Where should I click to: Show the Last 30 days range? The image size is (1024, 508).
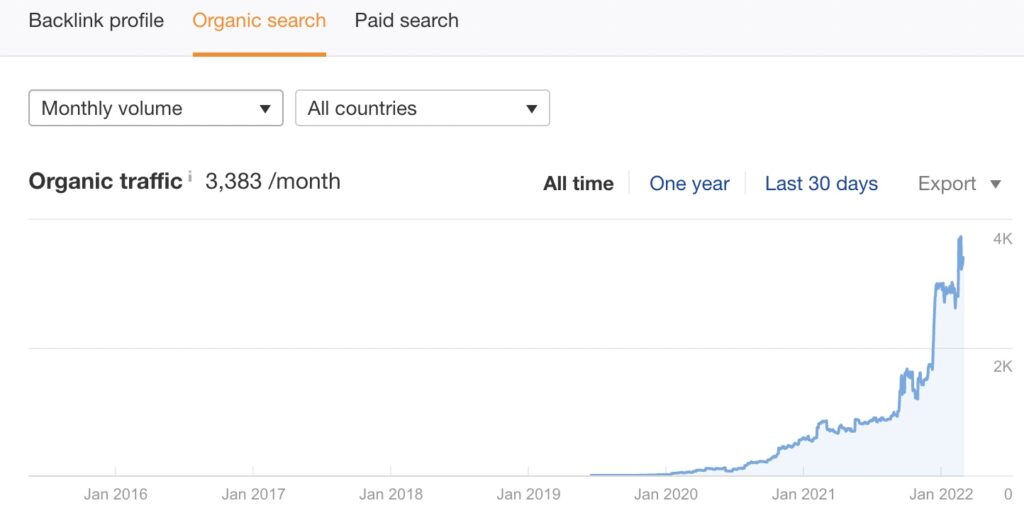[x=821, y=184]
